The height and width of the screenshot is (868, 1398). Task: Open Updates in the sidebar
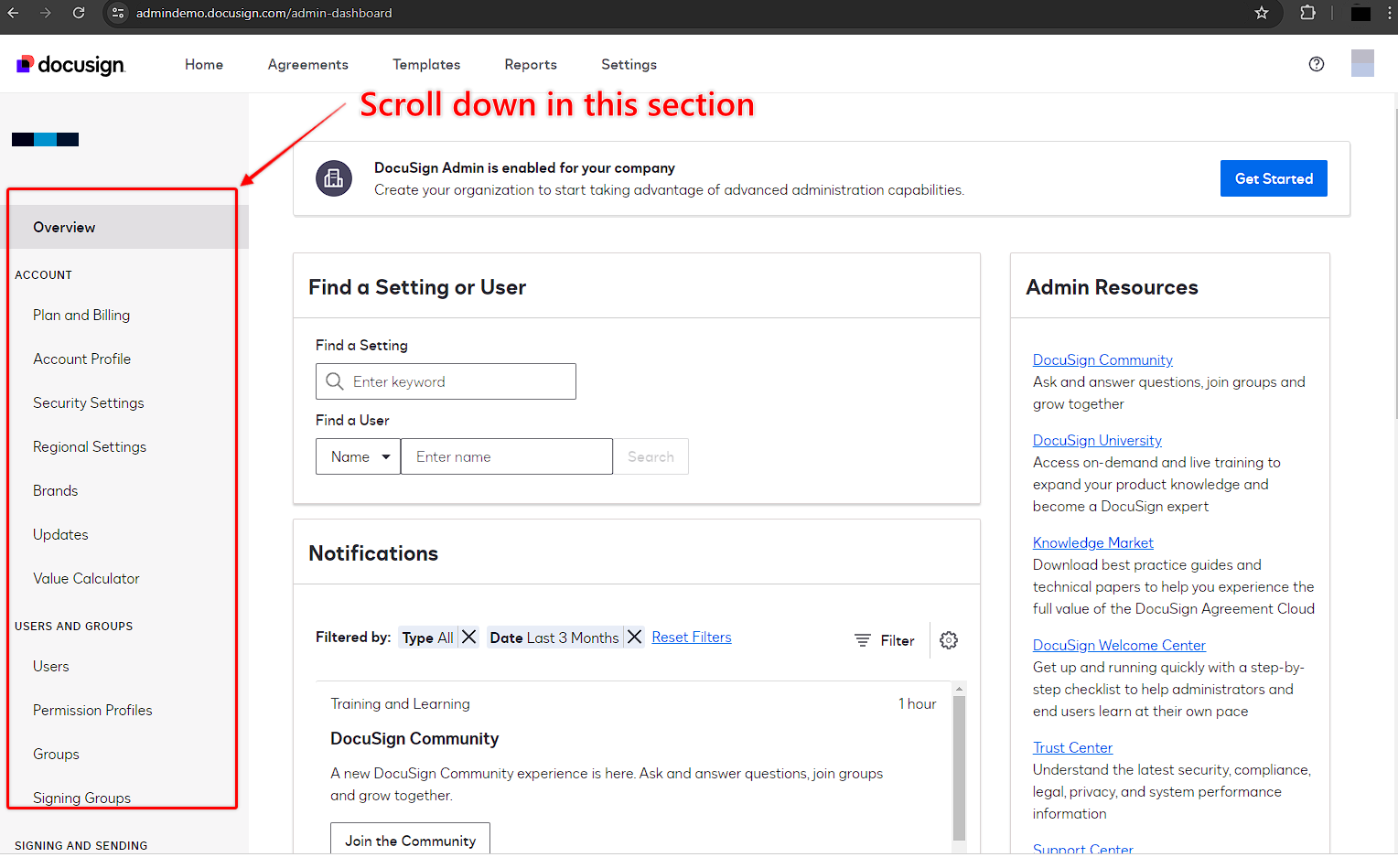60,534
